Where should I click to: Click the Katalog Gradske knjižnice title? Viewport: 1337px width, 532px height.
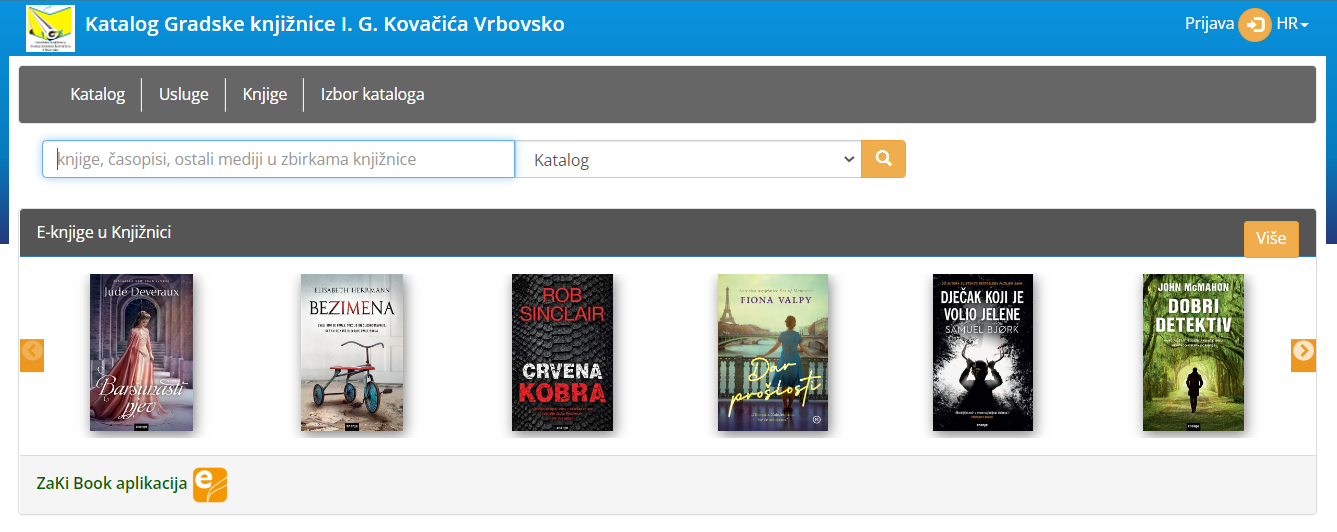tap(325, 24)
